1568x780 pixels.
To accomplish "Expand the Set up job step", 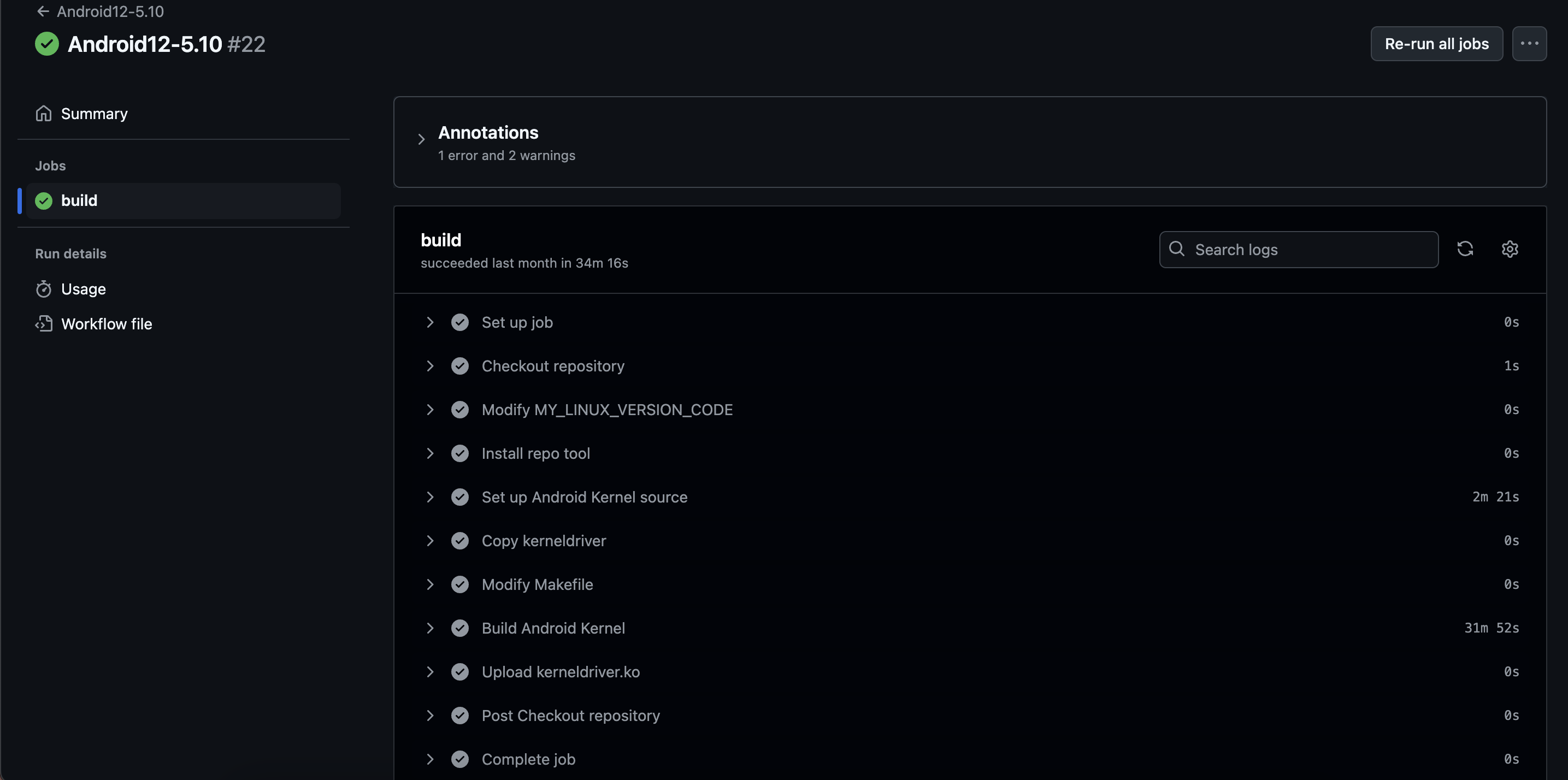I will coord(431,322).
